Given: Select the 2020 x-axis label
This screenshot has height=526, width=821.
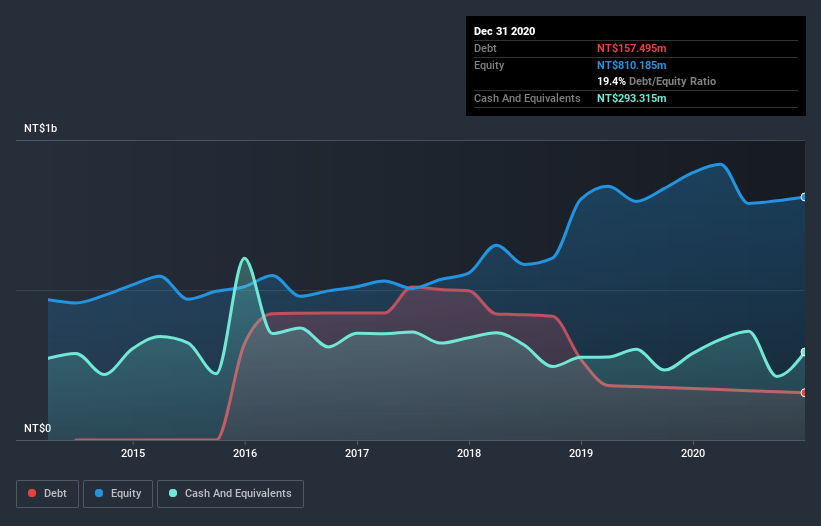Looking at the screenshot, I should [x=693, y=453].
